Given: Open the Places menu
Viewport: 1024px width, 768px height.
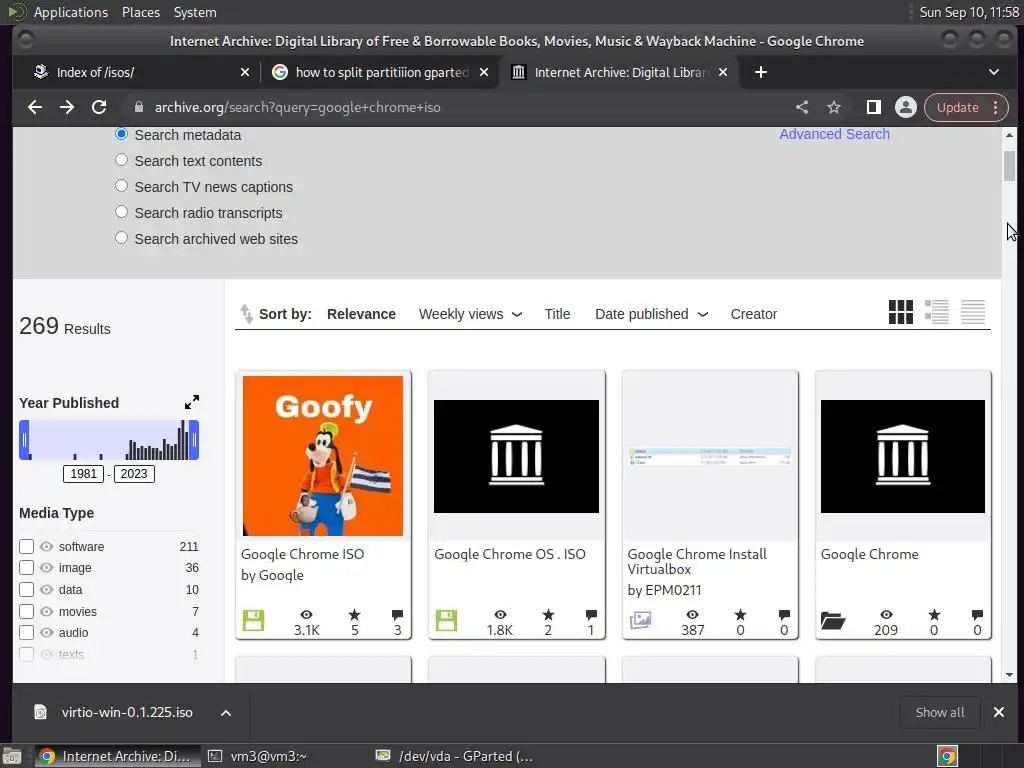Looking at the screenshot, I should (140, 12).
